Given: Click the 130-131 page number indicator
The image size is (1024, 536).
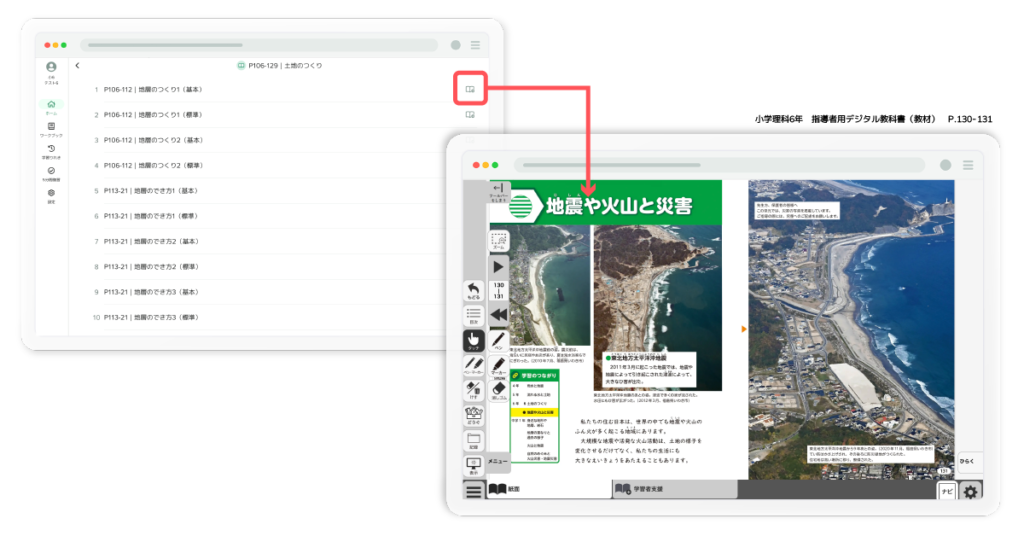Looking at the screenshot, I should point(498,290).
